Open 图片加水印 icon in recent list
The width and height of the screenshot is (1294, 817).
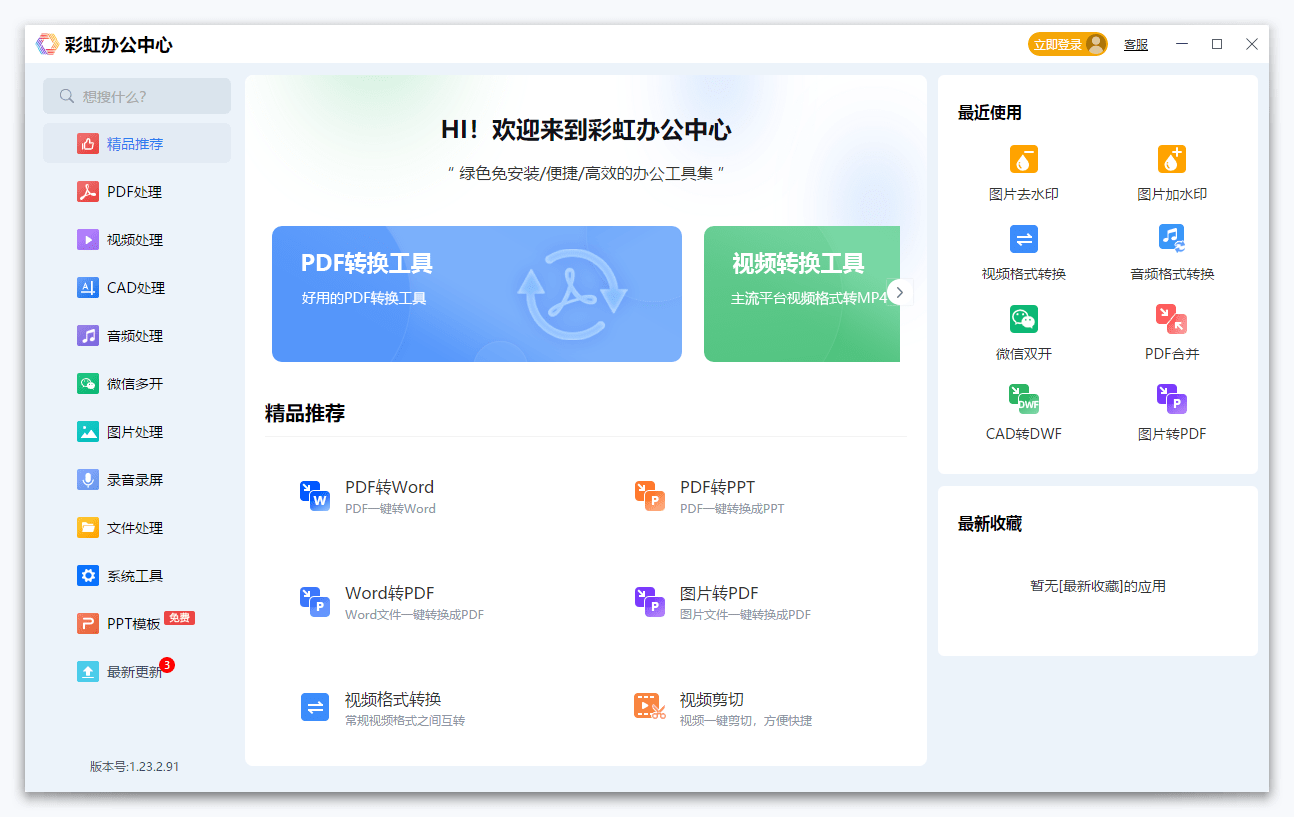pyautogui.click(x=1172, y=159)
